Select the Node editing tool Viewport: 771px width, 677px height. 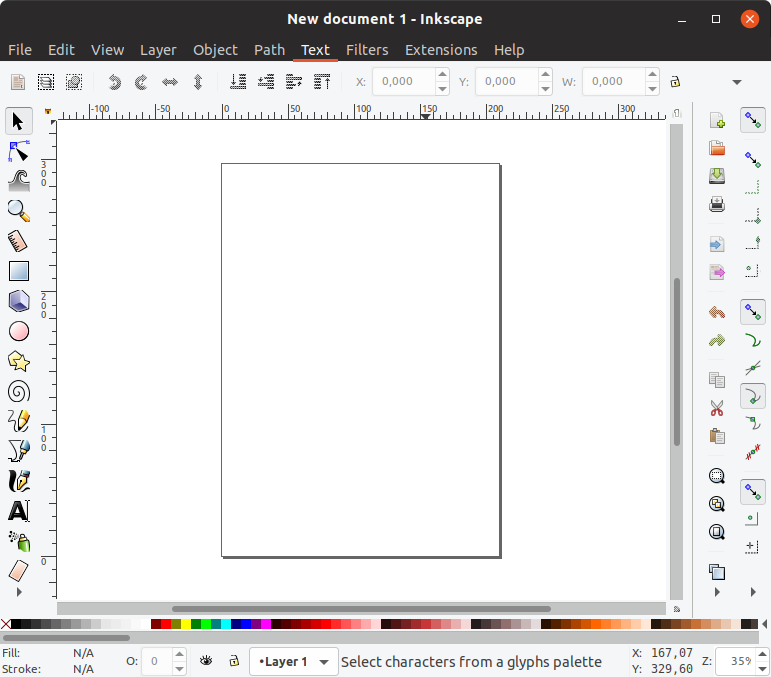(x=19, y=151)
